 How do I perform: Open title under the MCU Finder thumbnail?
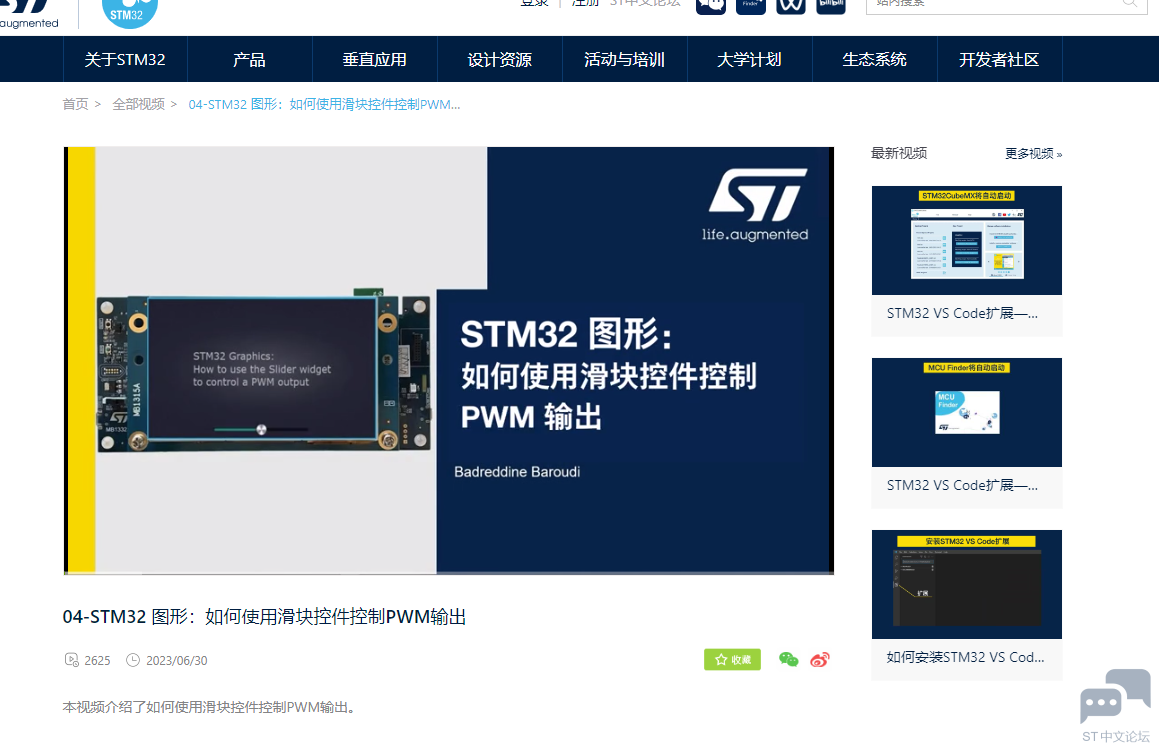pyautogui.click(x=962, y=485)
